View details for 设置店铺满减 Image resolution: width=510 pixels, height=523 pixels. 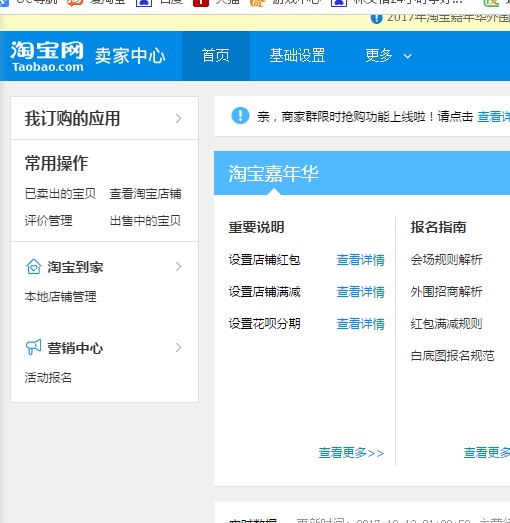click(x=360, y=292)
